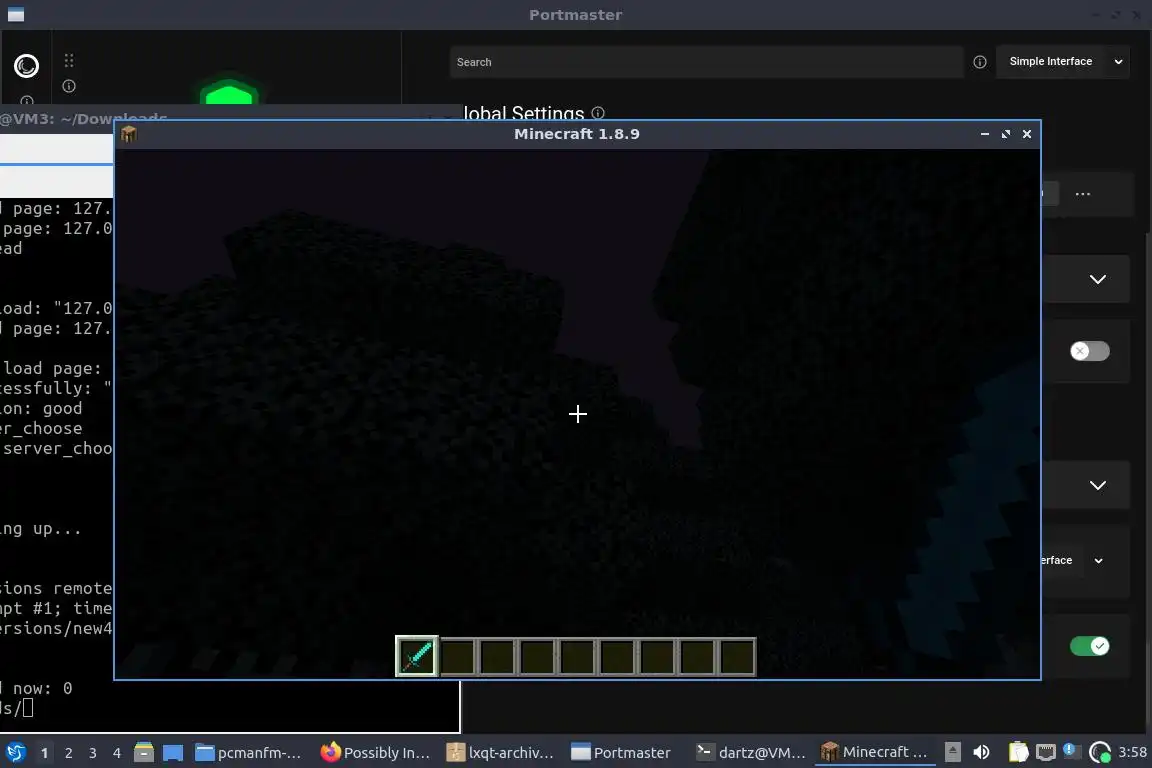1152x768 pixels.
Task: Click the terminal line reading 'ion: good'
Action: point(41,409)
